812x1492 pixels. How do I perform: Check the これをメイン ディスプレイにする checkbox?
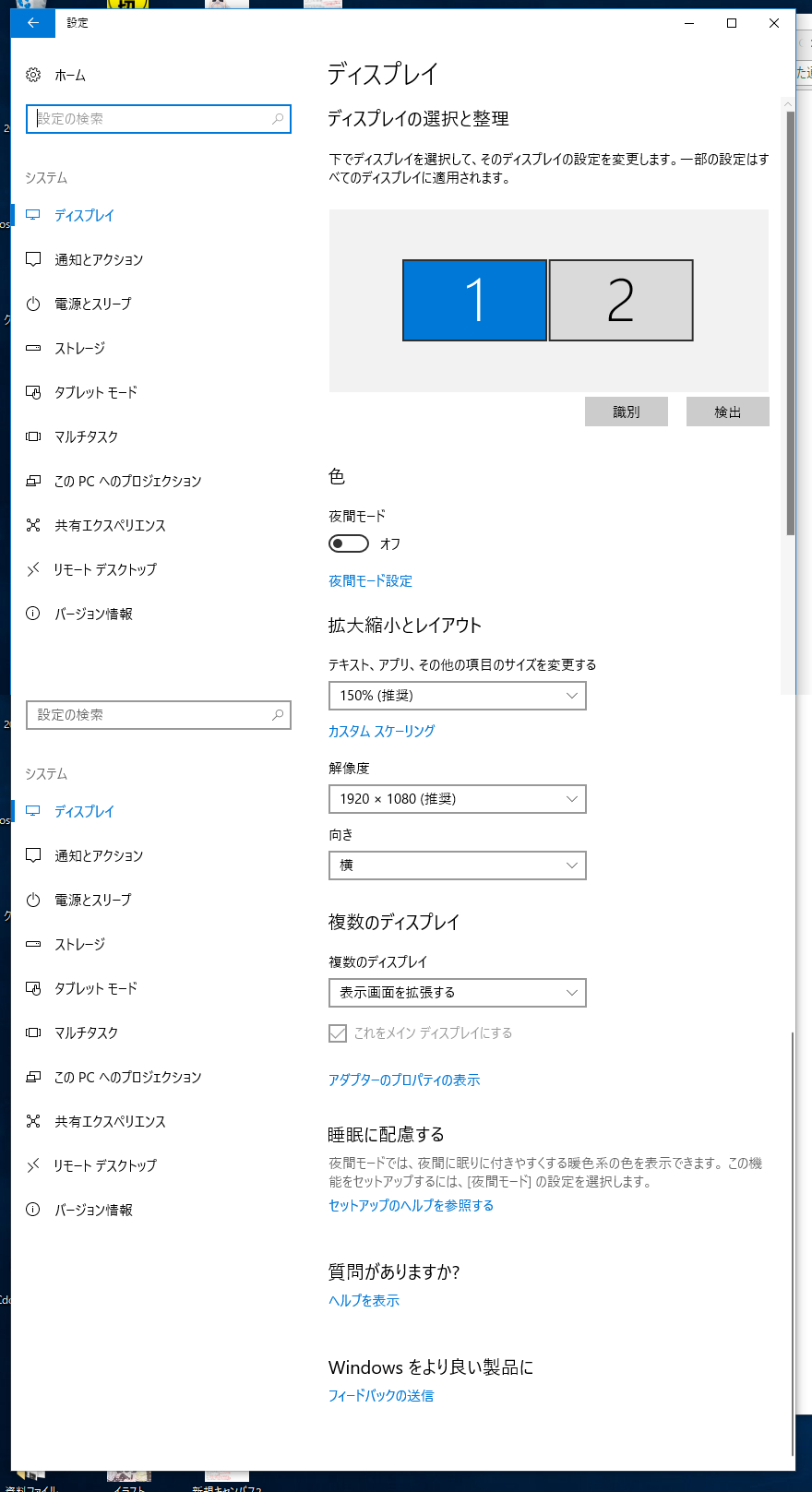338,1032
